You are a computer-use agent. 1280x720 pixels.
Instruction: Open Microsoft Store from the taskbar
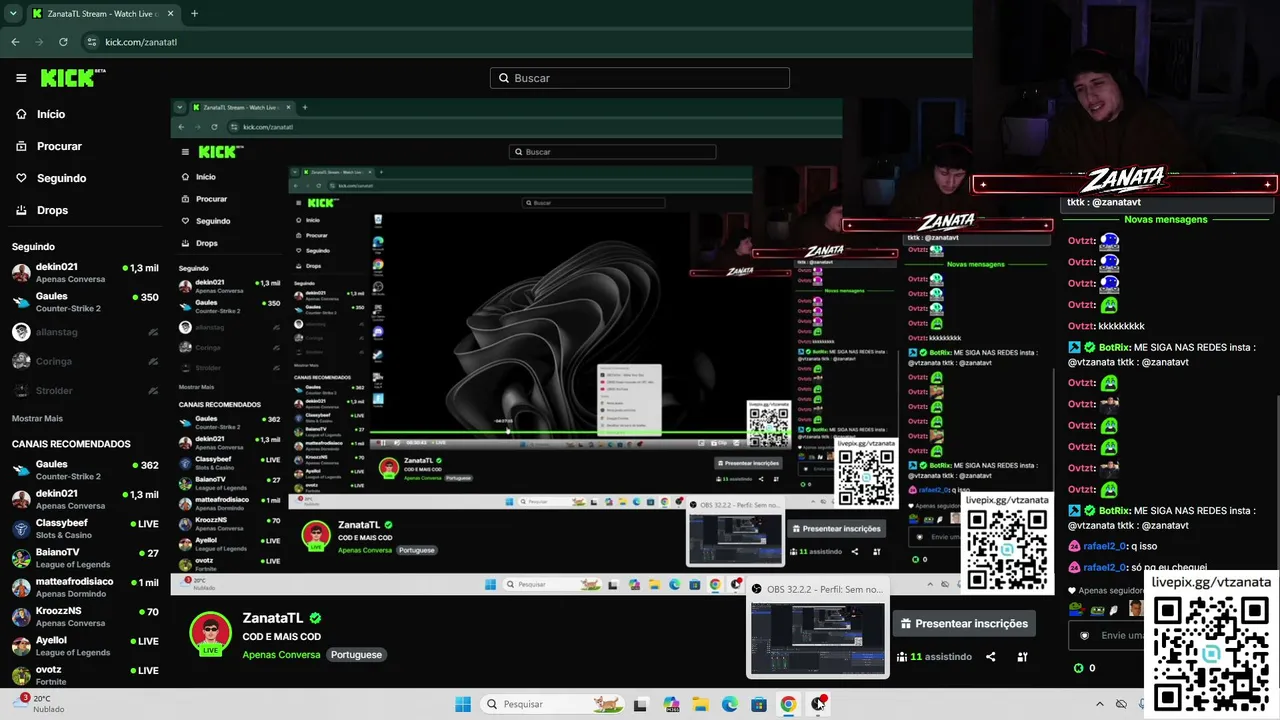(x=759, y=704)
